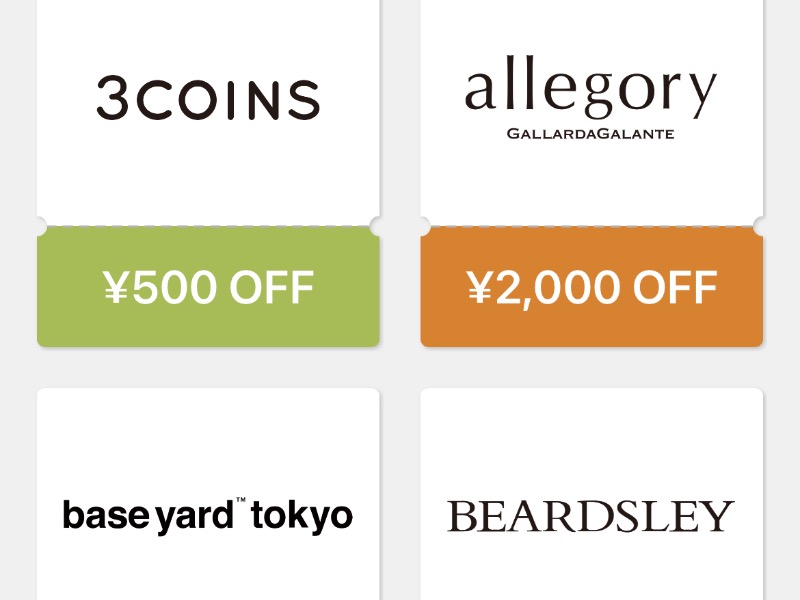The width and height of the screenshot is (800, 600).
Task: Redeem the green ¥500 OFF coupon
Action: (208, 287)
